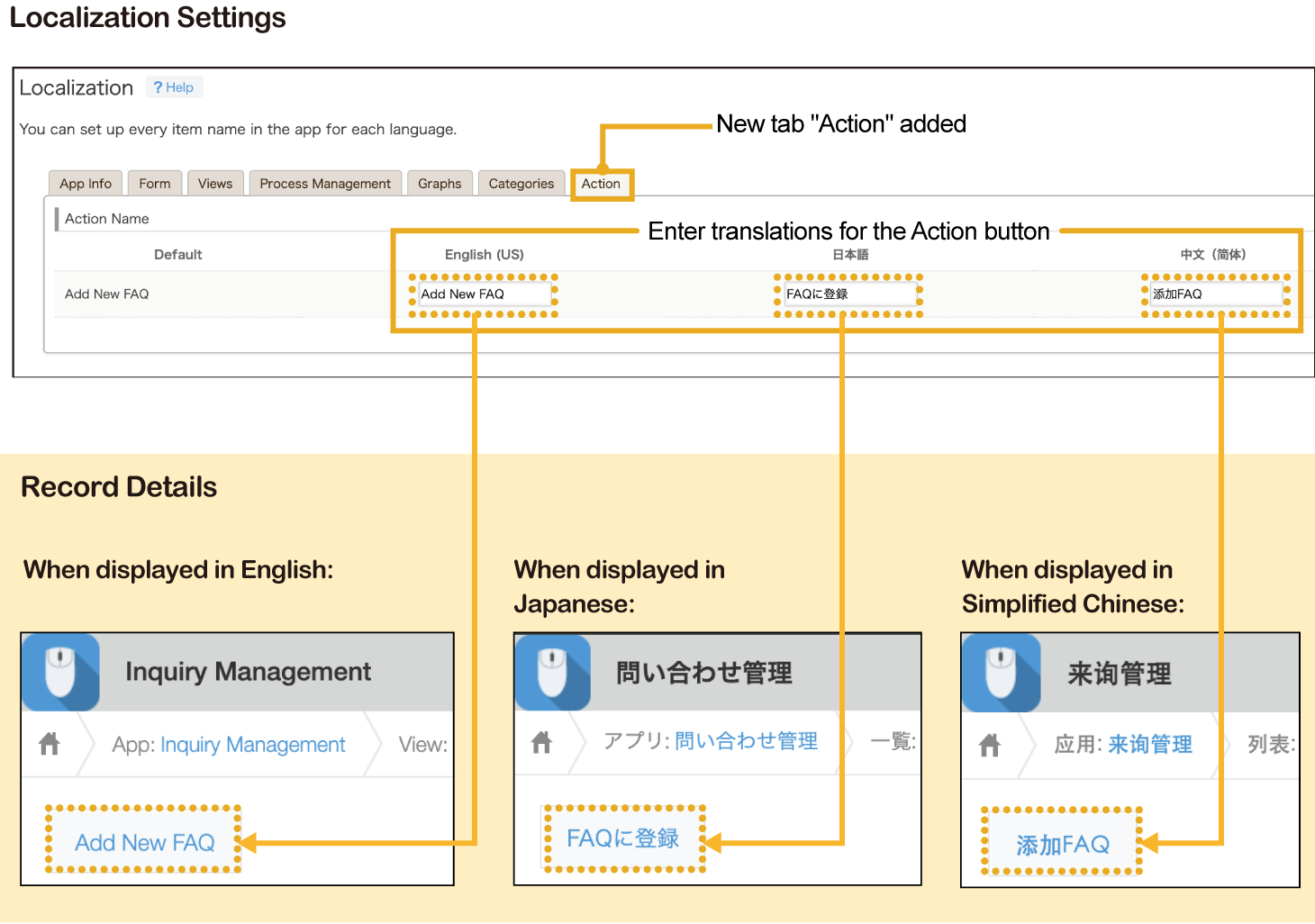Open the App Info tab
The width and height of the screenshot is (1315, 924).
click(86, 184)
